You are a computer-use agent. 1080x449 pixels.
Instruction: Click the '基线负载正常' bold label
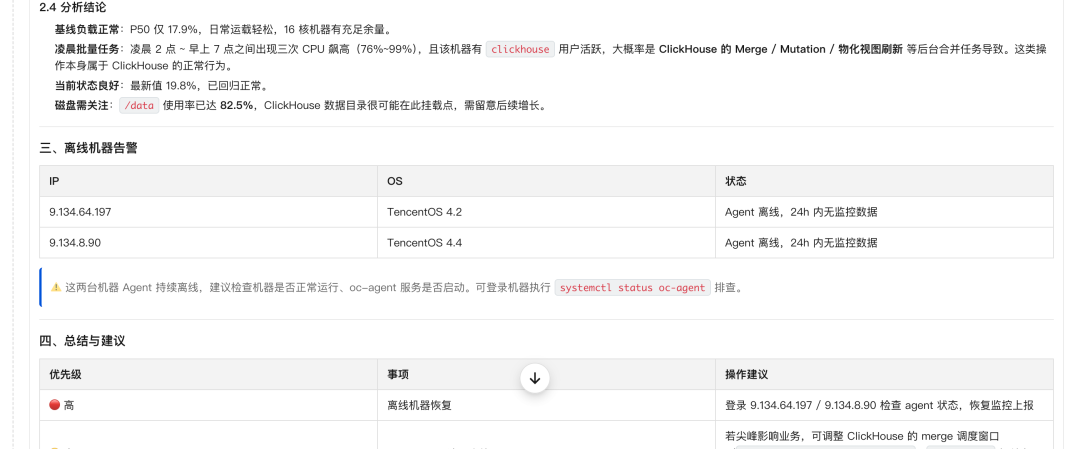pos(87,30)
